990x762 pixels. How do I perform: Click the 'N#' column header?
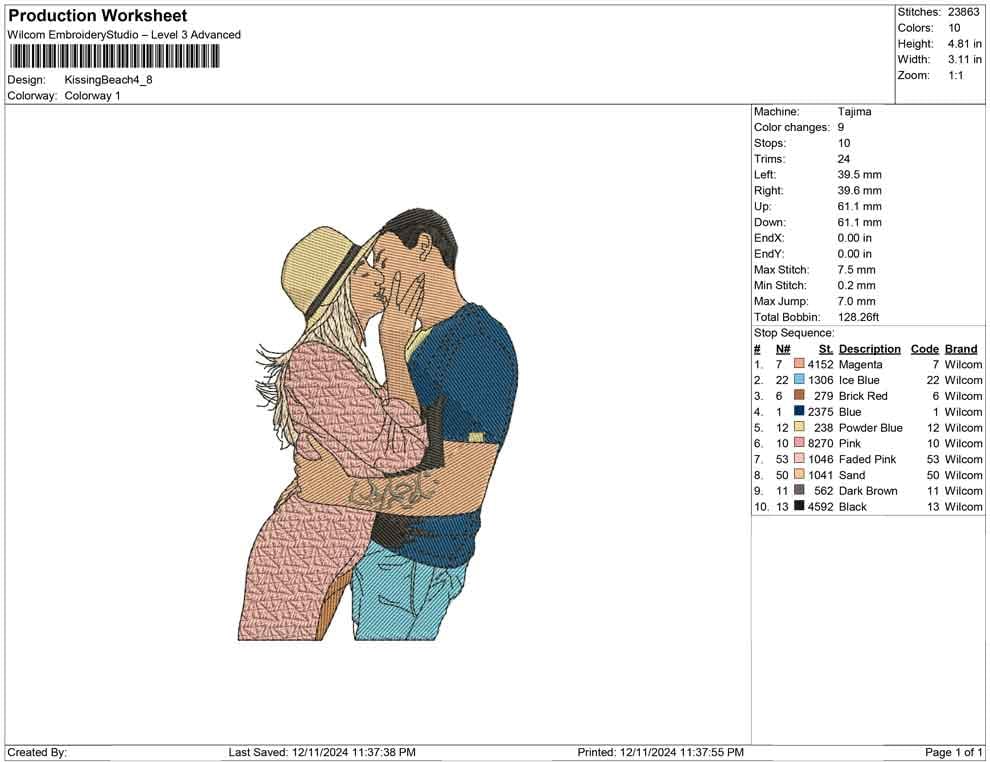click(783, 349)
